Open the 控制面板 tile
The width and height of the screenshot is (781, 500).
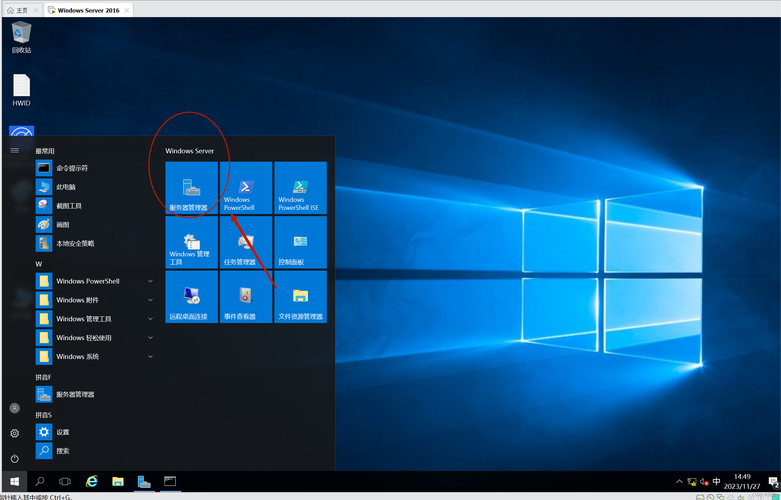[300, 242]
